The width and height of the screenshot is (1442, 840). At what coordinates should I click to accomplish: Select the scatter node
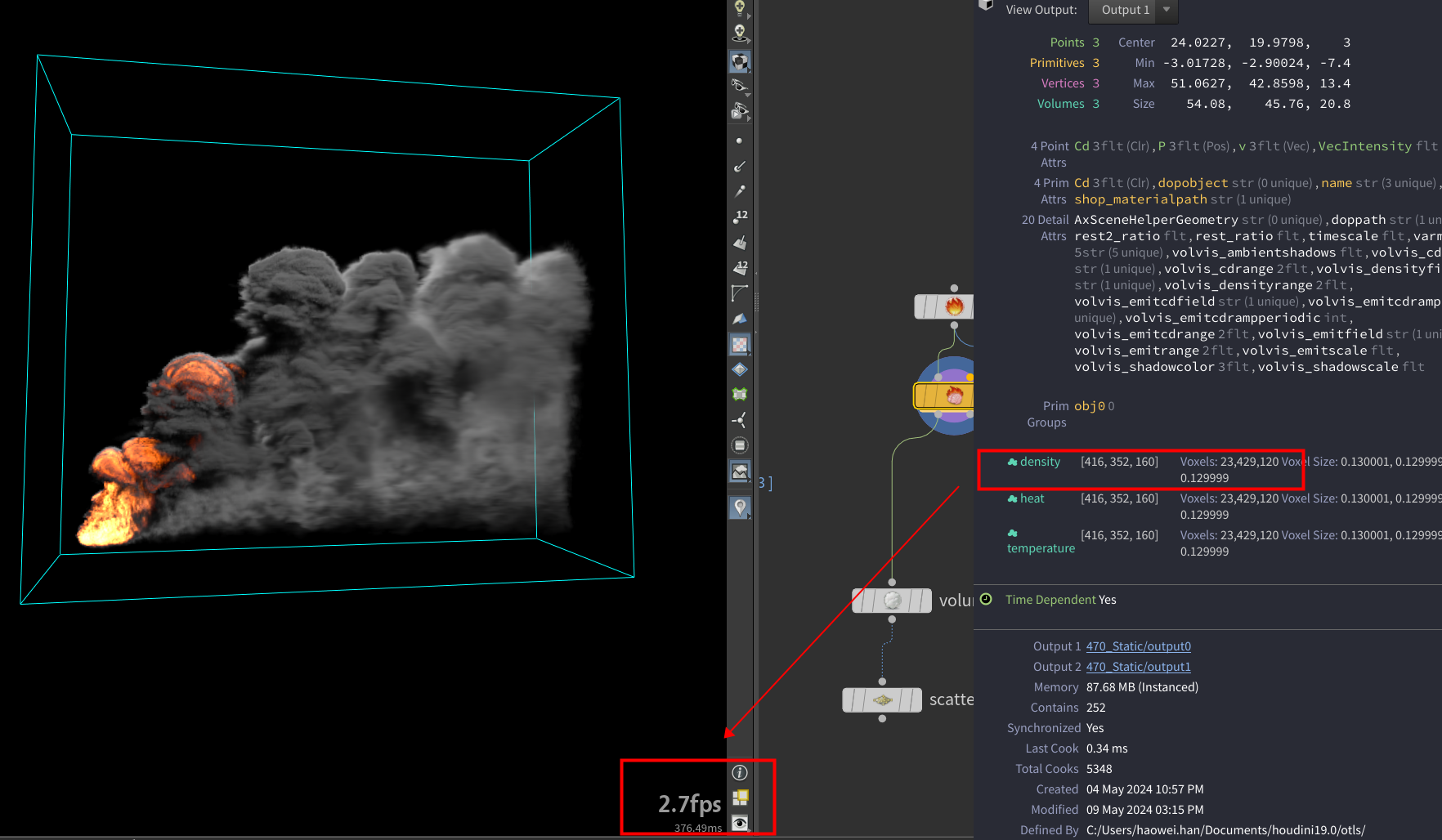882,700
